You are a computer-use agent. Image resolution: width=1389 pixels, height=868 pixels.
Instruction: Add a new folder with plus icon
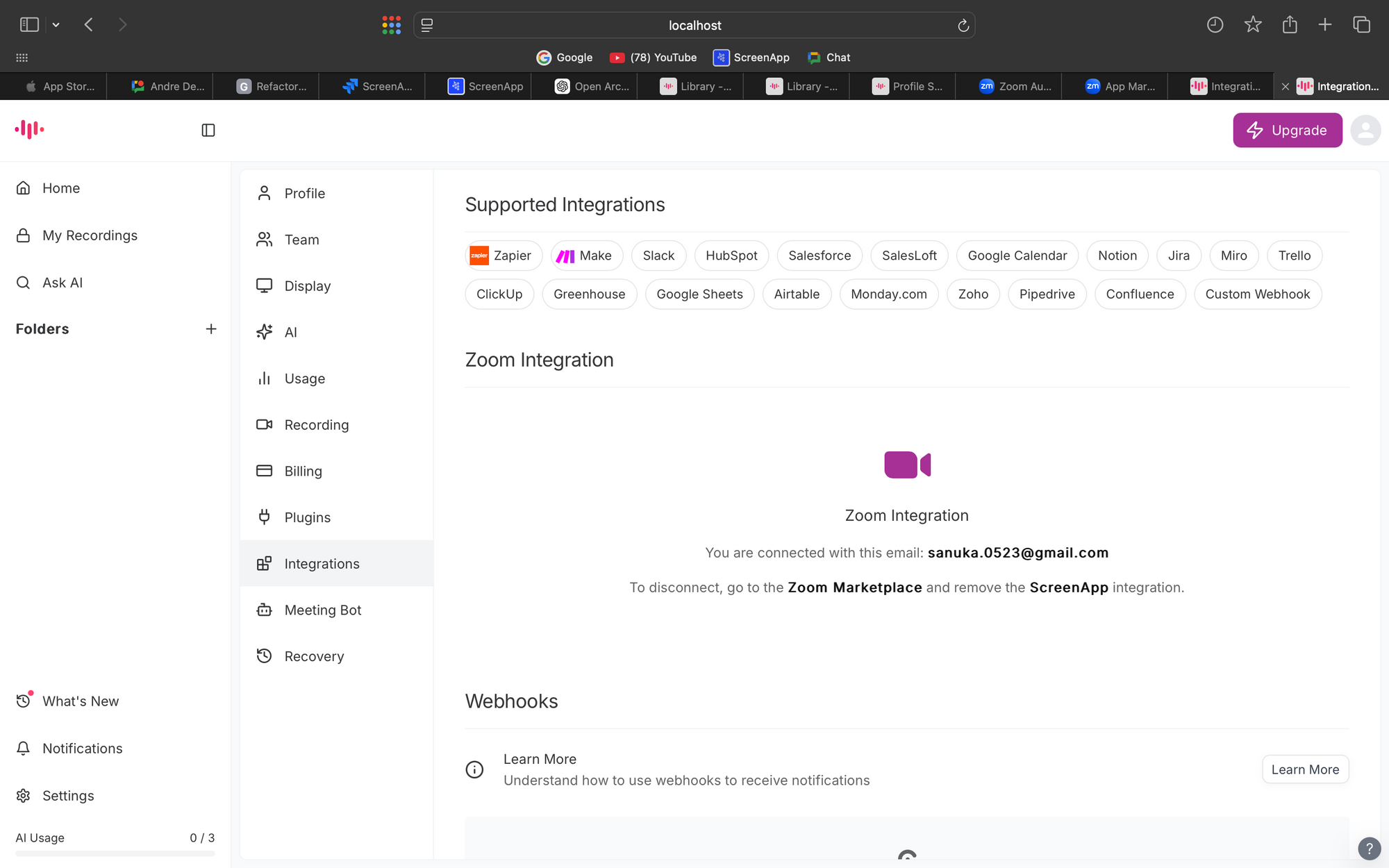tap(211, 329)
